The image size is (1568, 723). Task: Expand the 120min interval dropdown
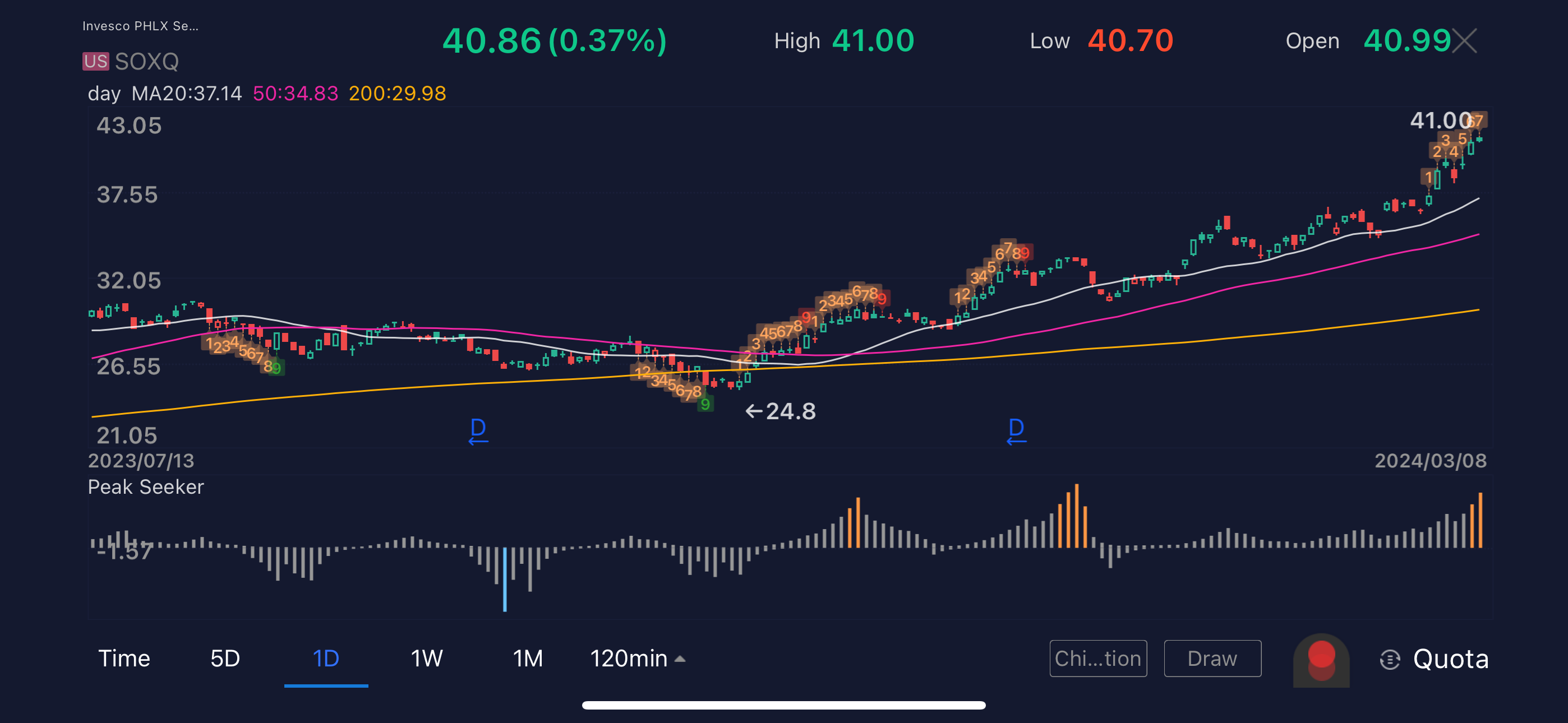(x=637, y=659)
